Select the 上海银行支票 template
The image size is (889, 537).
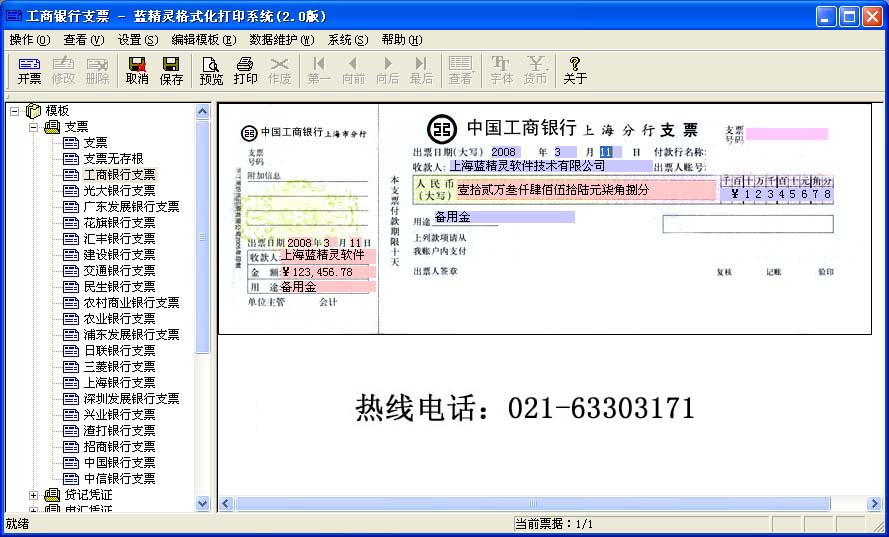pyautogui.click(x=119, y=383)
